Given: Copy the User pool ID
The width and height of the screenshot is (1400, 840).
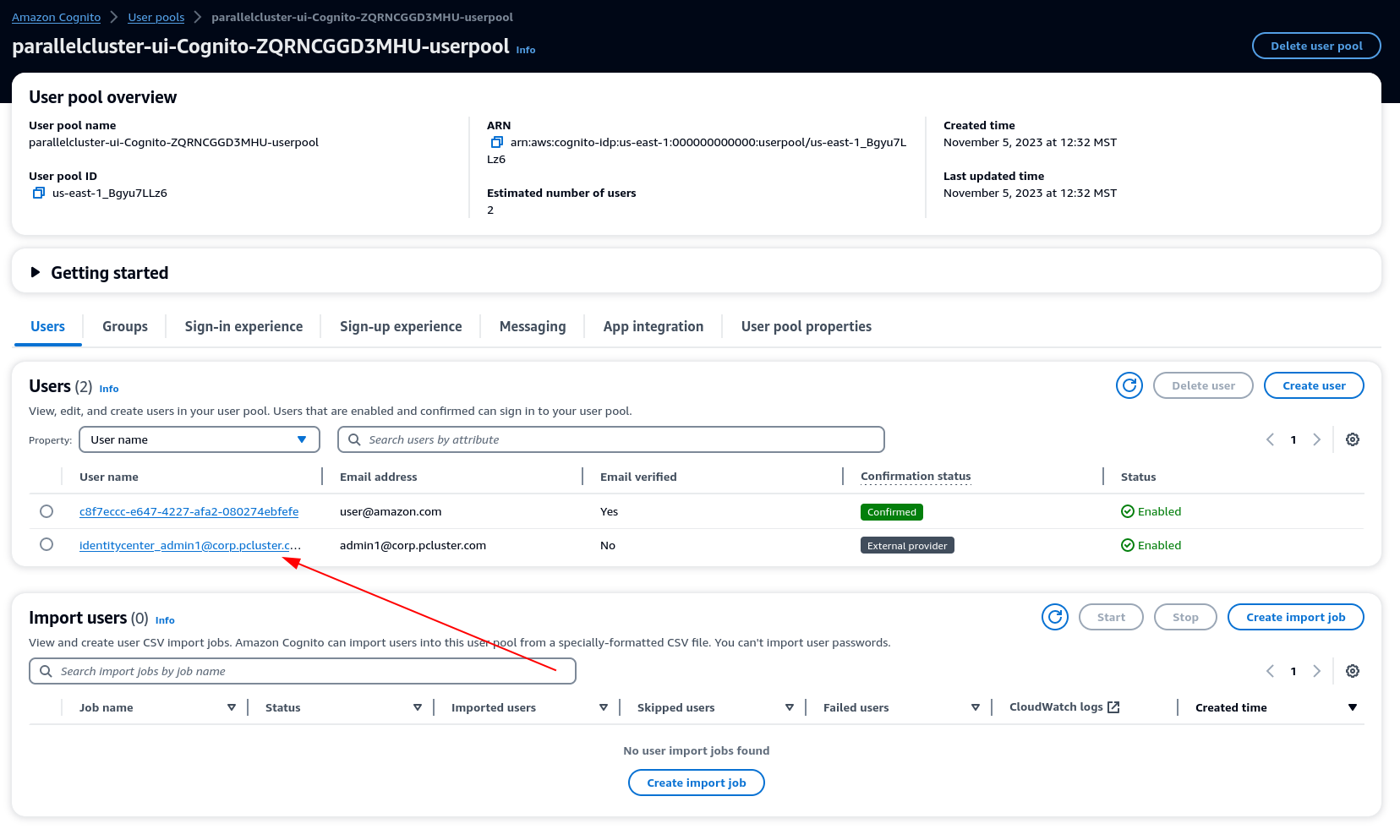Looking at the screenshot, I should click(x=38, y=193).
